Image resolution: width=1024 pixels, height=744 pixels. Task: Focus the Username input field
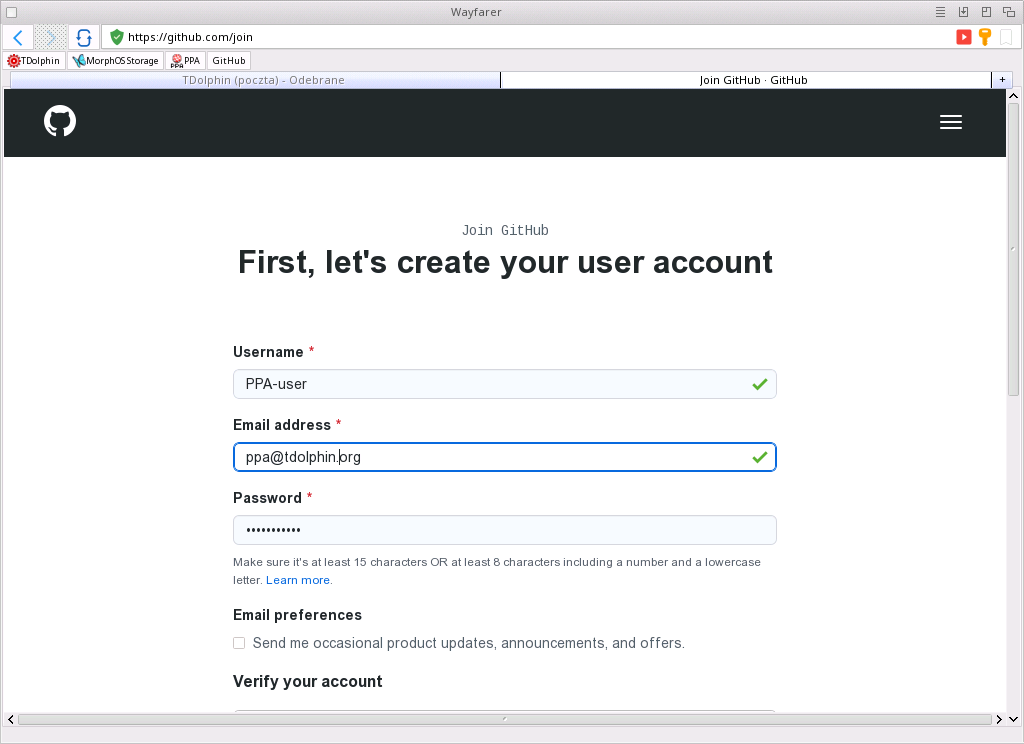pyautogui.click(x=505, y=384)
